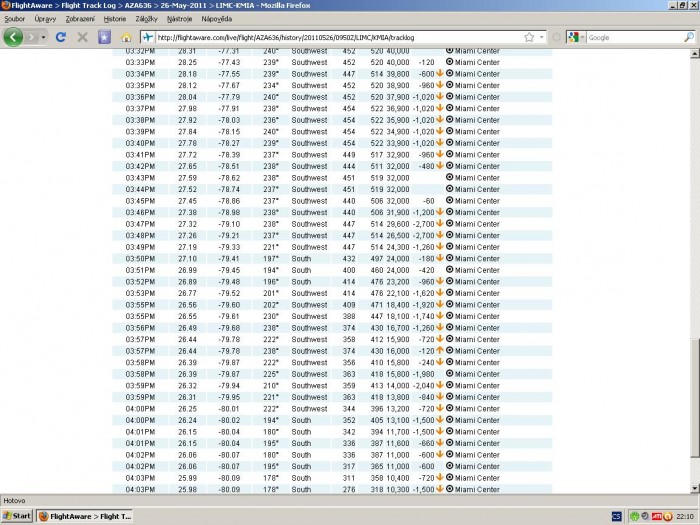Image resolution: width=700 pixels, height=525 pixels.
Task: Click the FlightAware Firefox taskbar button
Action: click(85, 516)
